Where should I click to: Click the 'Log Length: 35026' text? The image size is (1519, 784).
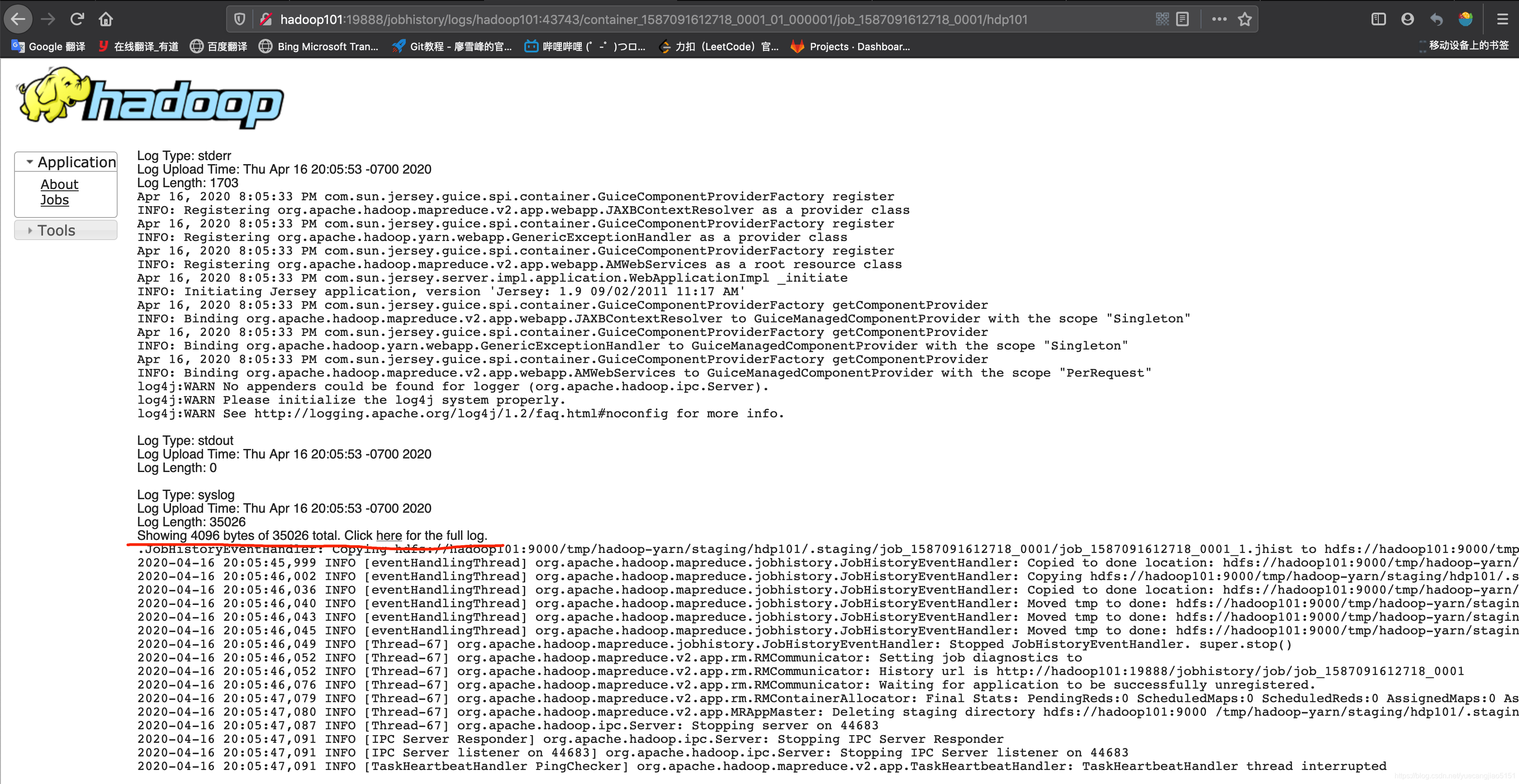(x=192, y=522)
